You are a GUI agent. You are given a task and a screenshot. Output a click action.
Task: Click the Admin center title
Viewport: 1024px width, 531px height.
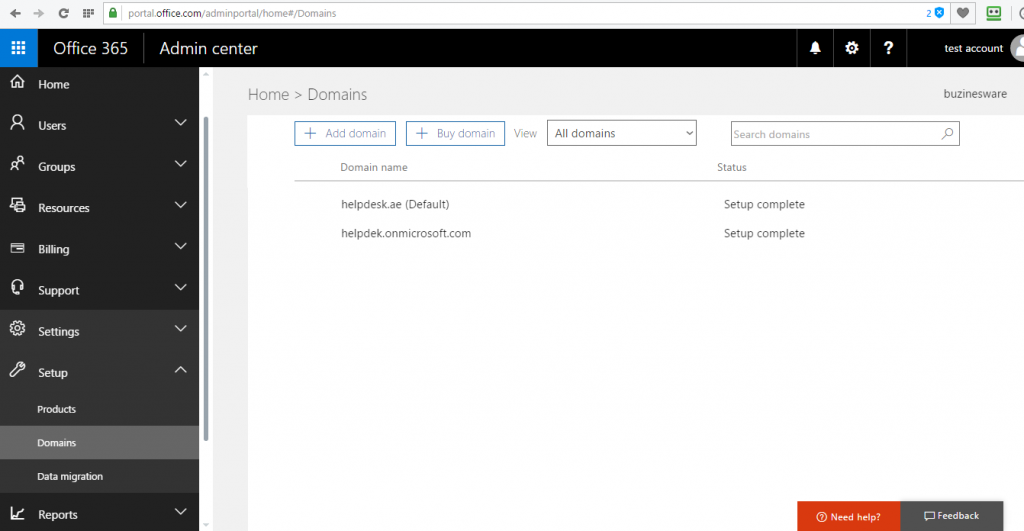(x=208, y=48)
